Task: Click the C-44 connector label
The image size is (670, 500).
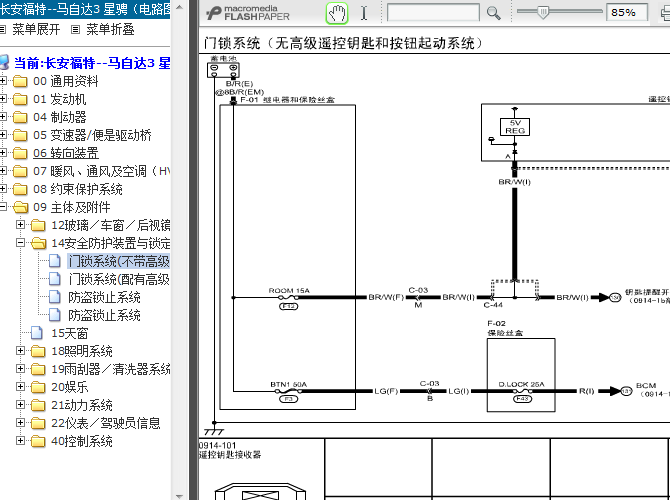Action: [x=493, y=305]
